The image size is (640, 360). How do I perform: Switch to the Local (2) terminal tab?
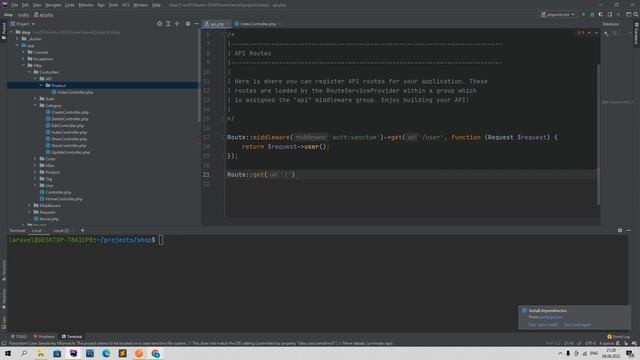click(61, 231)
